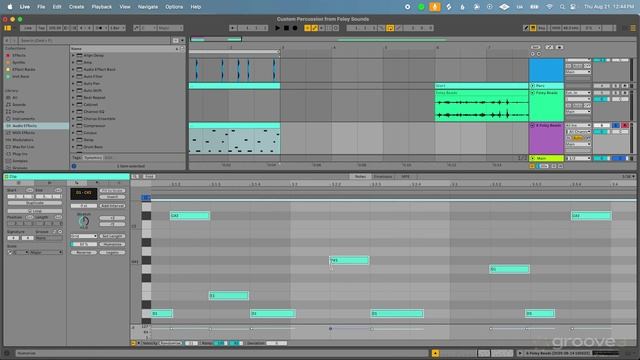
Task: Click the Humanize button
Action: (x=112, y=244)
